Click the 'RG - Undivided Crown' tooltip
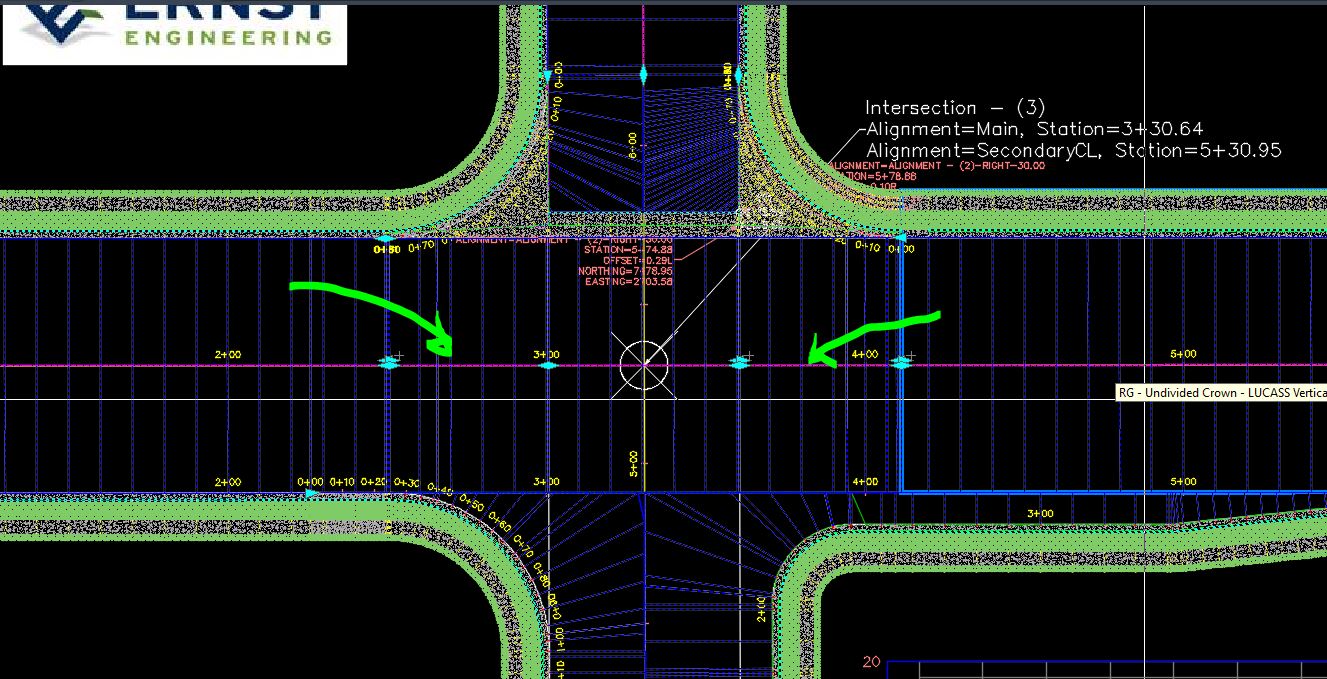Image resolution: width=1327 pixels, height=679 pixels. (1221, 393)
